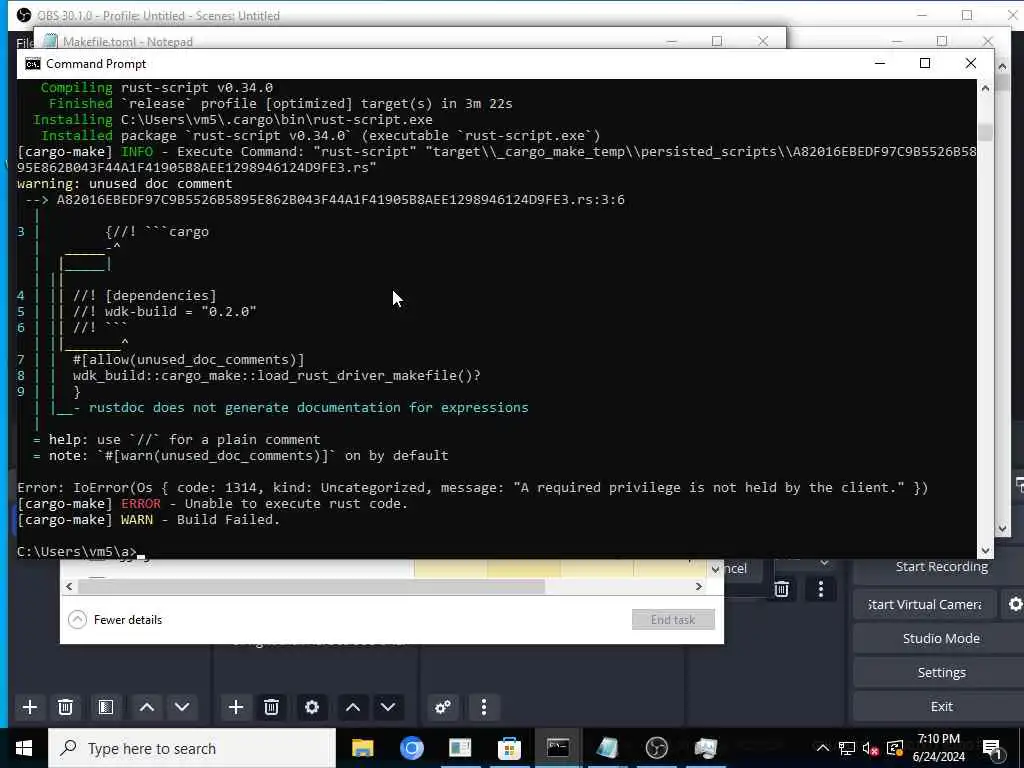Viewport: 1024px width, 768px height.
Task: Click End task in Task Manager
Action: click(673, 620)
